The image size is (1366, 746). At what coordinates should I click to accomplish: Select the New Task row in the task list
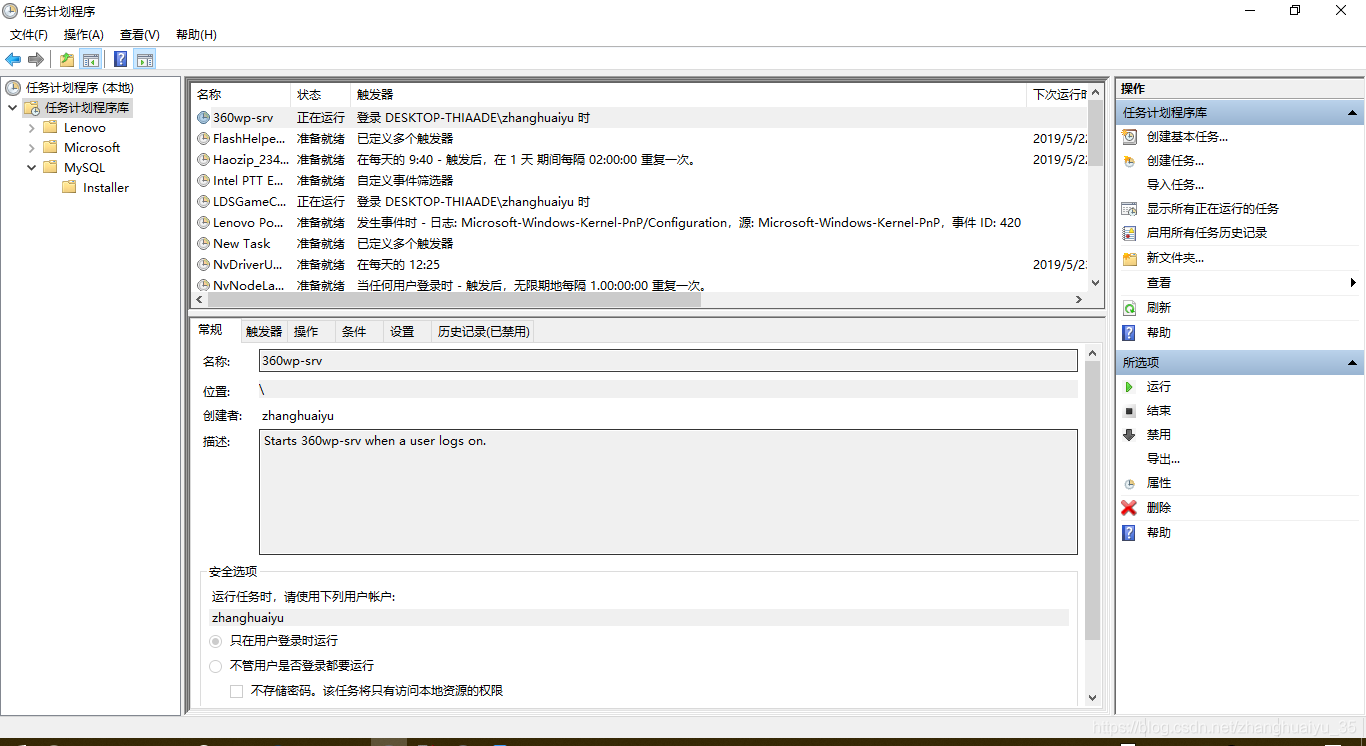click(240, 243)
